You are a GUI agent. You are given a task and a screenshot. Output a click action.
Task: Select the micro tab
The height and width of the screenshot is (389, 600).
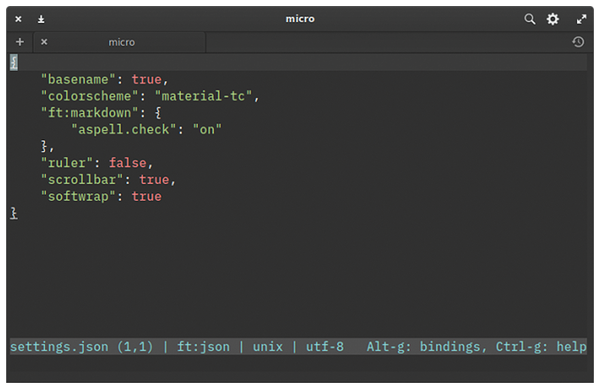(119, 42)
